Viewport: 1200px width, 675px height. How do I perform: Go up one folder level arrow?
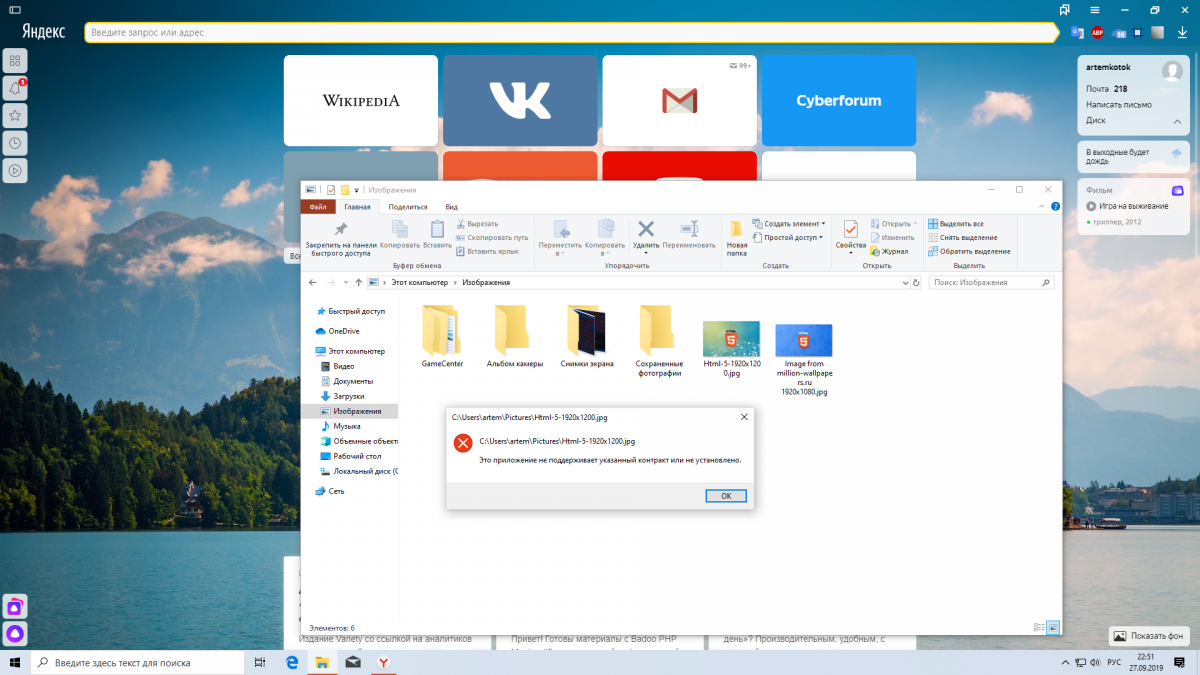pos(358,283)
